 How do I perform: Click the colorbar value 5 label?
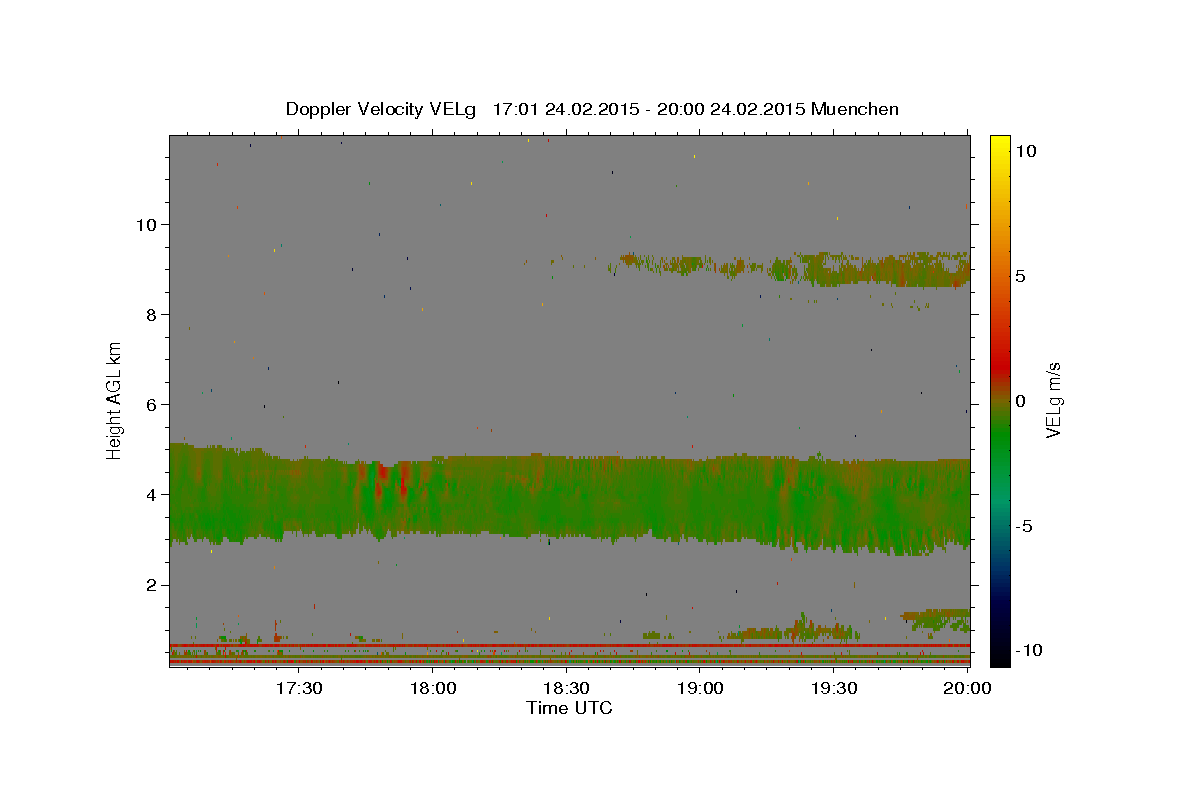coord(1021,276)
